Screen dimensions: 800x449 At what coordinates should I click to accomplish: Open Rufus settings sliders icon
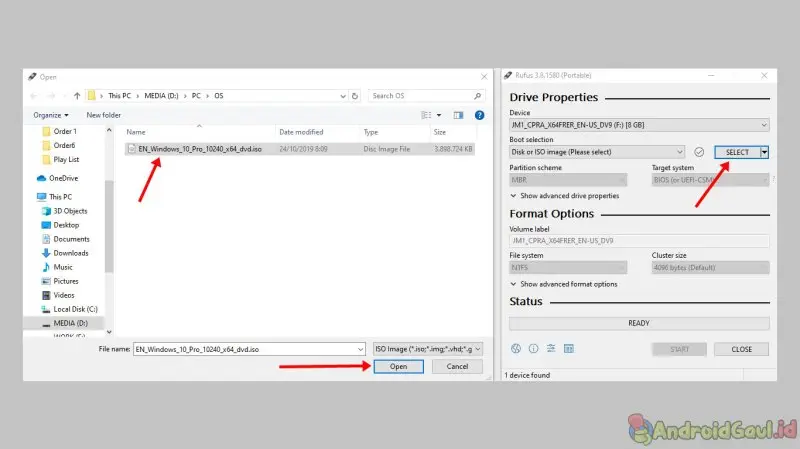pyautogui.click(x=551, y=348)
